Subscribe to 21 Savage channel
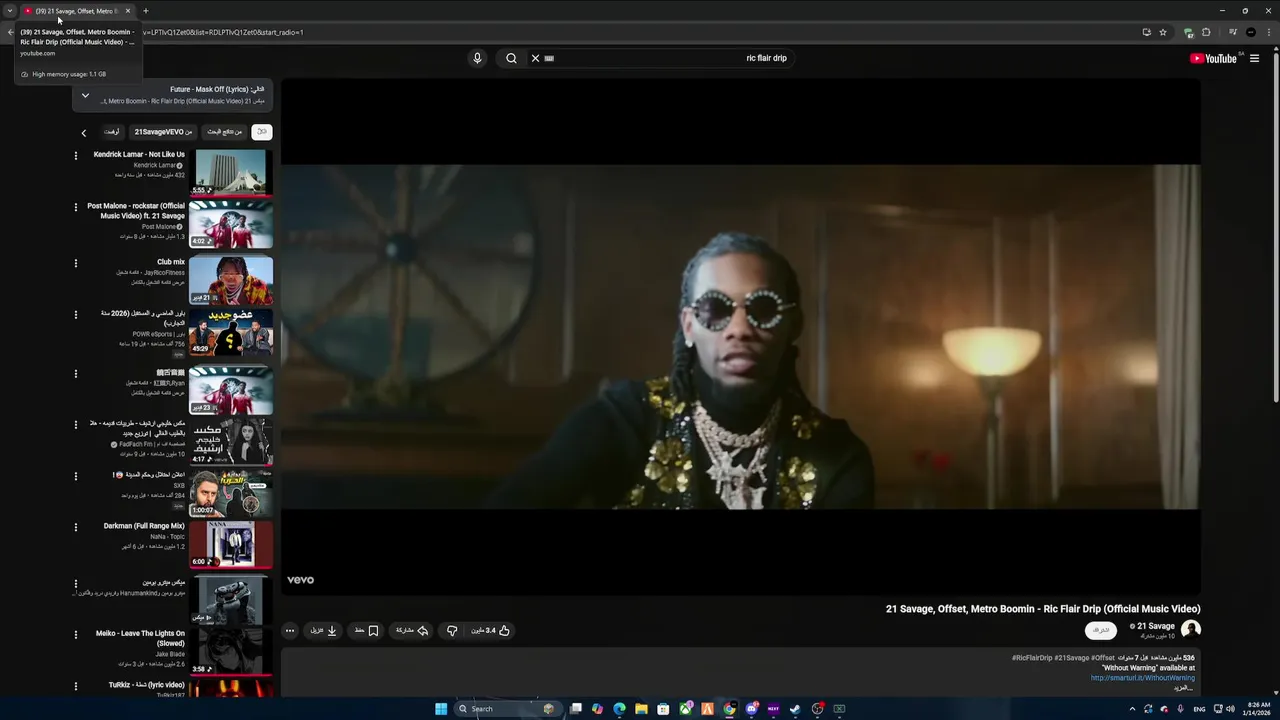The width and height of the screenshot is (1280, 720). 1101,630
